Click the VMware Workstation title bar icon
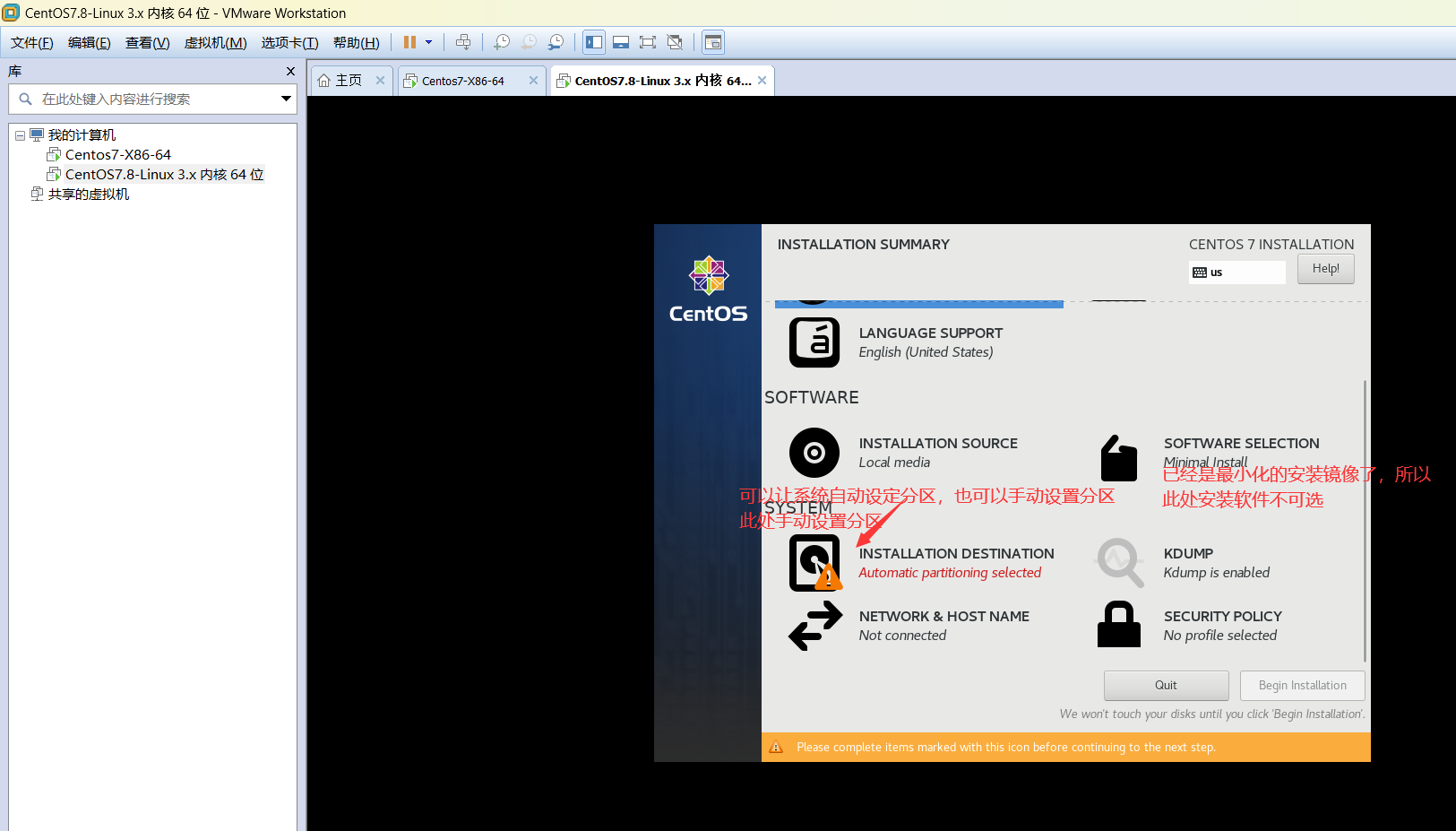This screenshot has height=831, width=1456. tap(11, 13)
